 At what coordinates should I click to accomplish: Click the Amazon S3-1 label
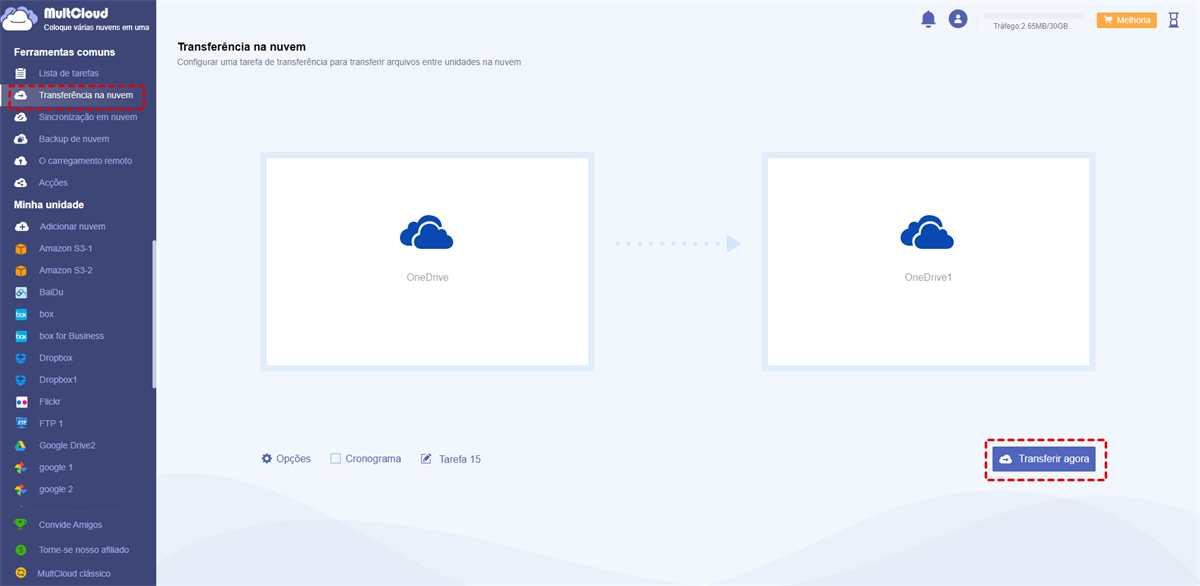pyautogui.click(x=66, y=248)
